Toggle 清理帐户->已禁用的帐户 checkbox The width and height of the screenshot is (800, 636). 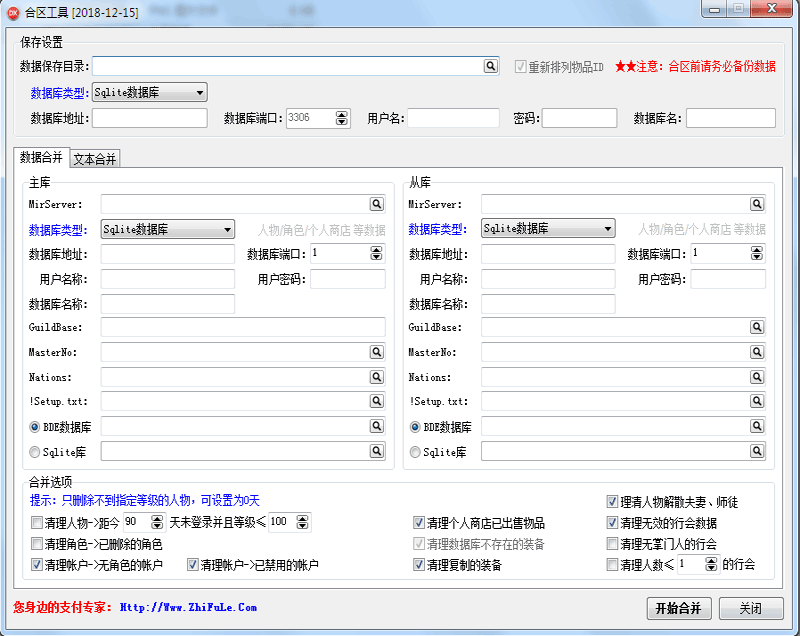pos(193,565)
